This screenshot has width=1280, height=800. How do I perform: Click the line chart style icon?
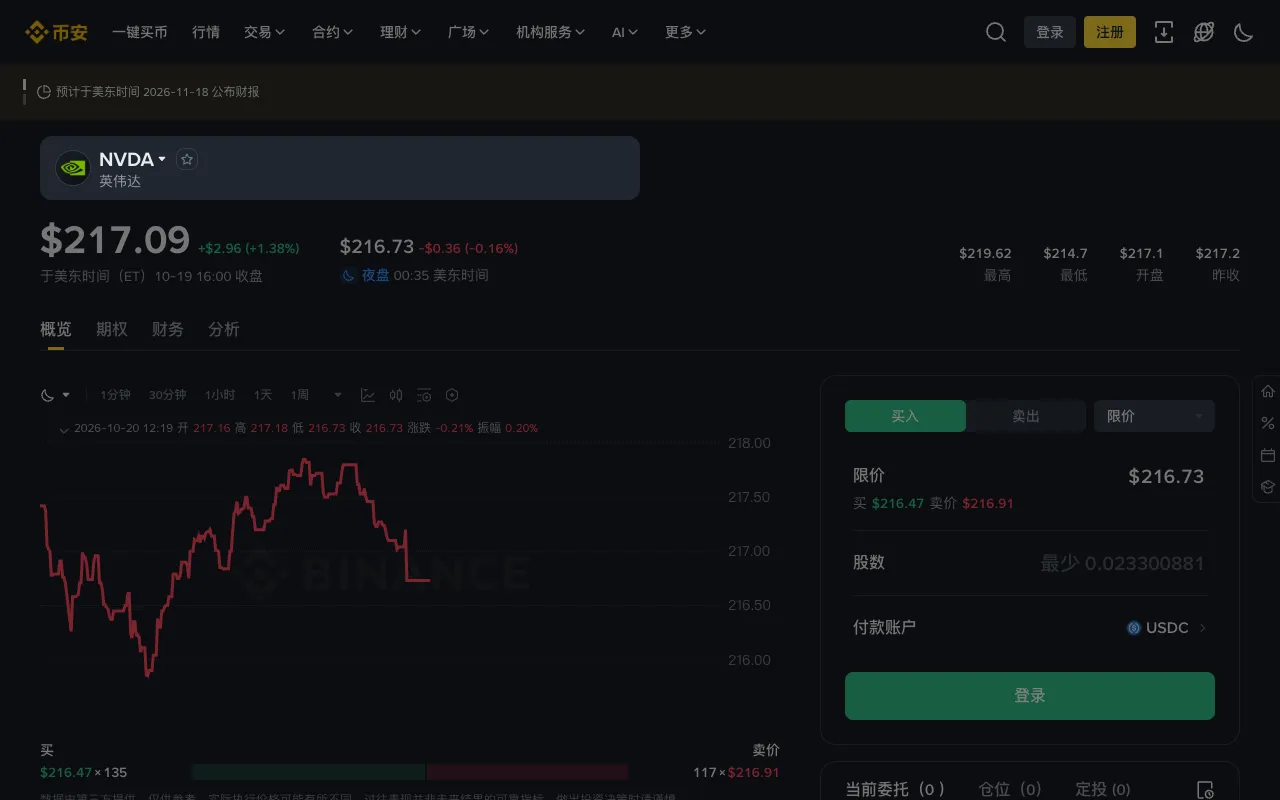tap(368, 395)
